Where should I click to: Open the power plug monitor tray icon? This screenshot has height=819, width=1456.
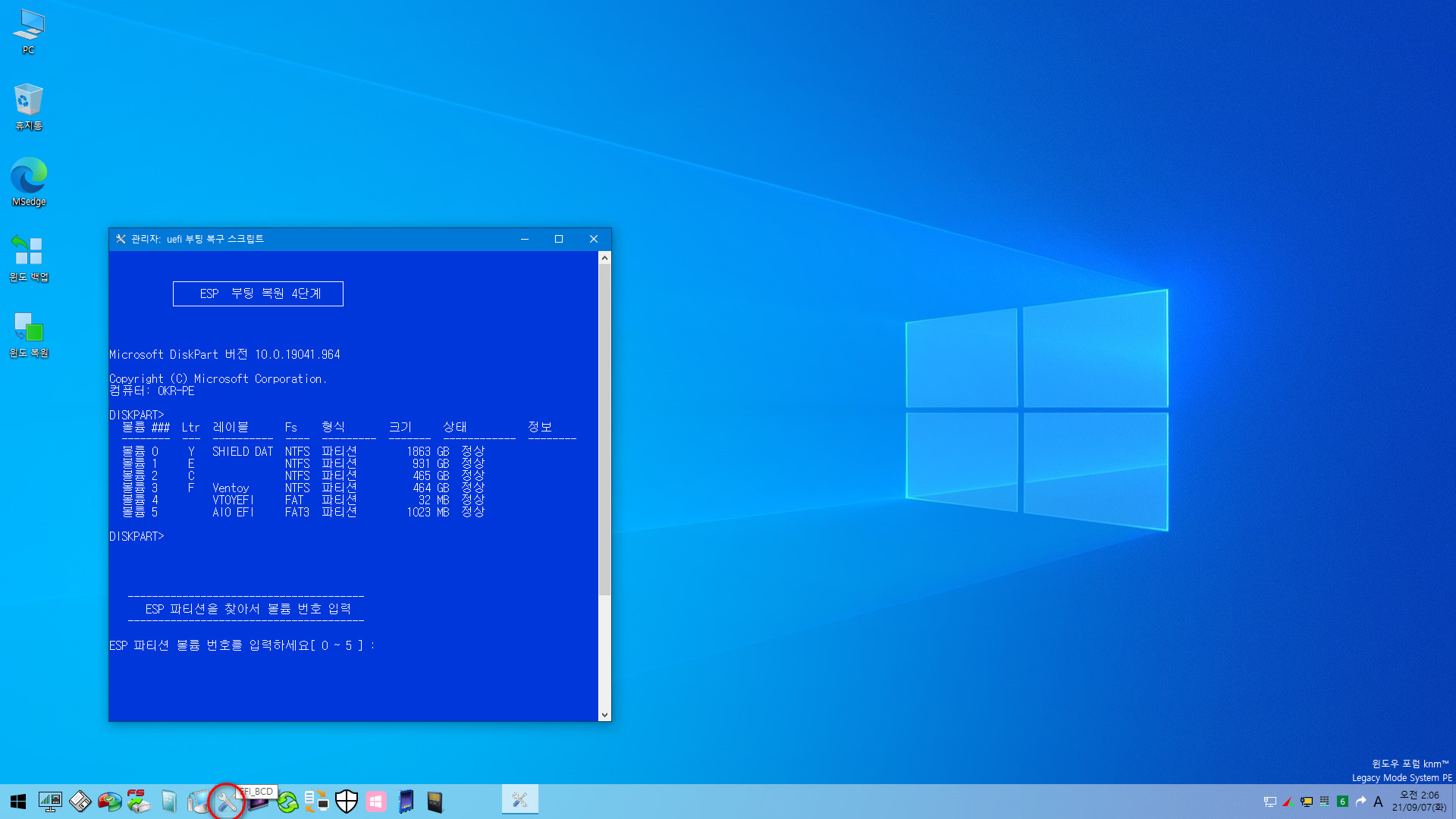click(1307, 802)
